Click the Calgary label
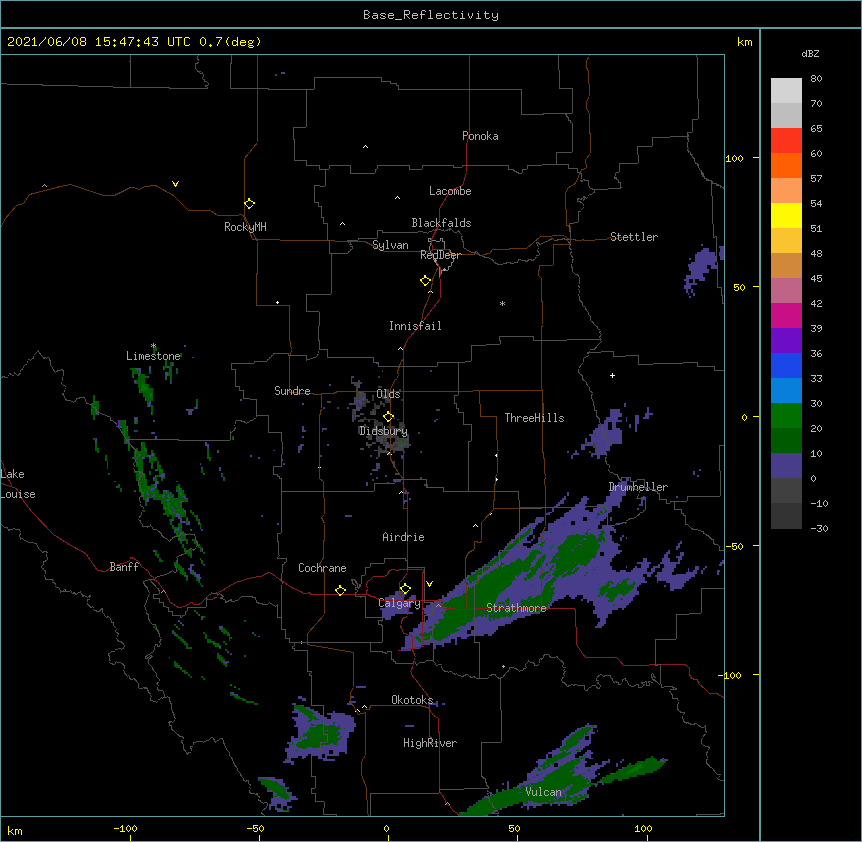The width and height of the screenshot is (862, 842). click(399, 603)
